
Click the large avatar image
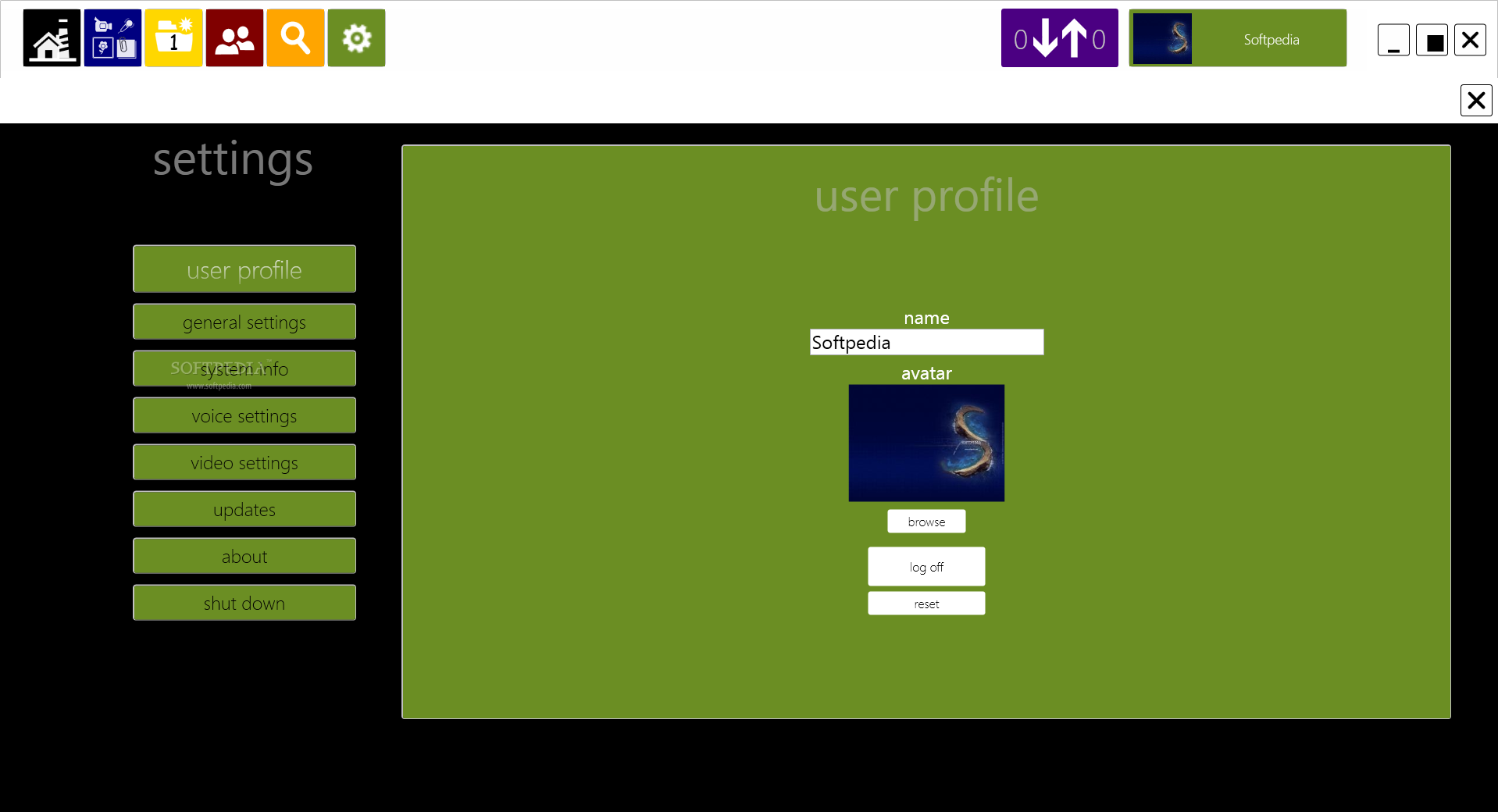point(926,443)
